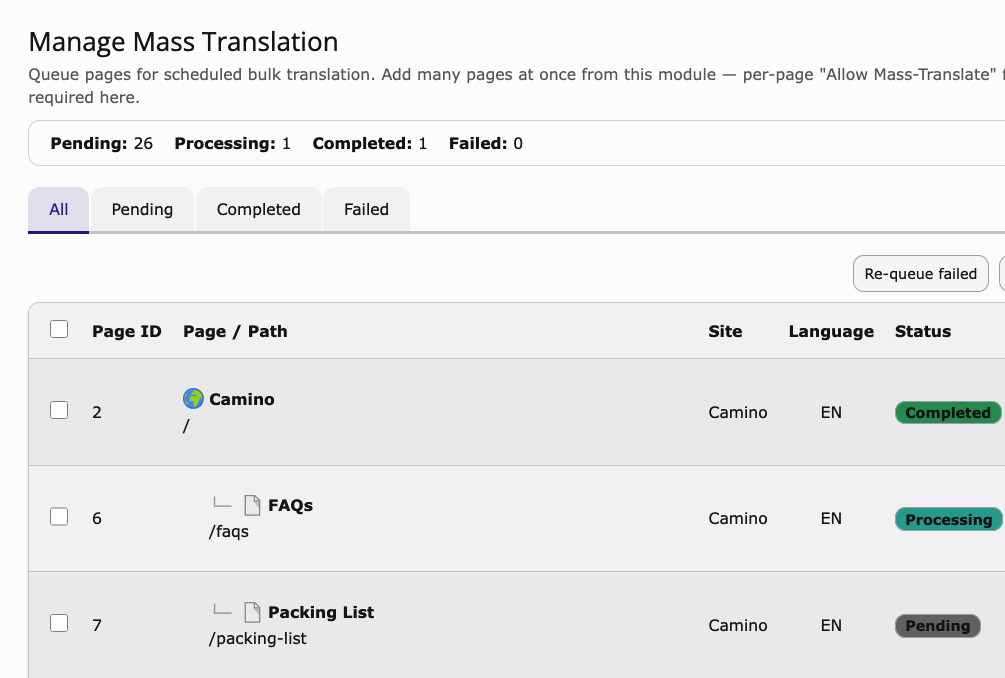Click the Processing: 1 counter
Viewport: 1005px width, 678px height.
233,144
